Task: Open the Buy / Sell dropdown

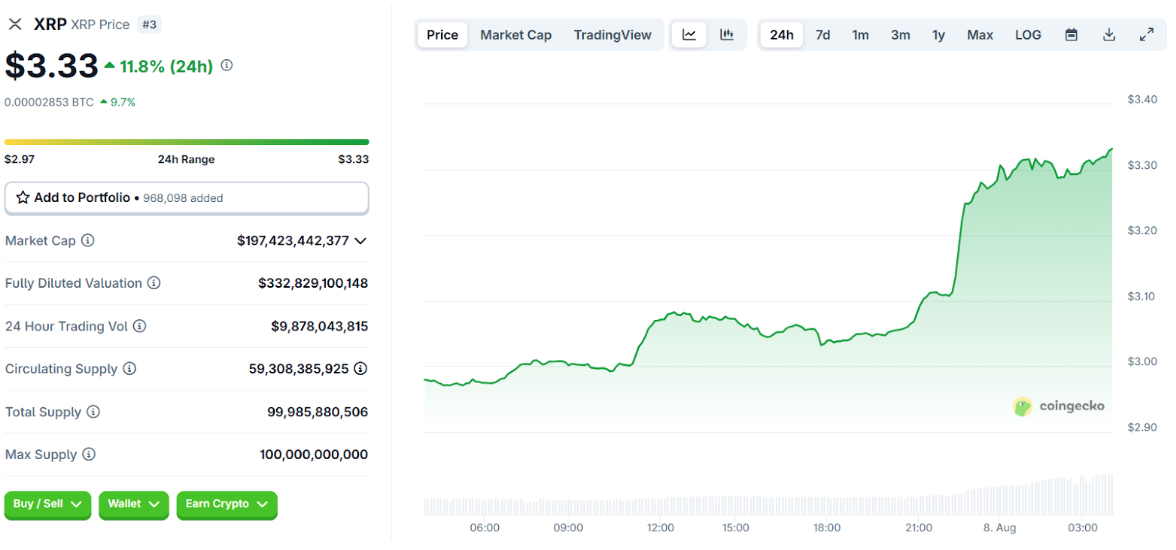Action: coord(48,504)
